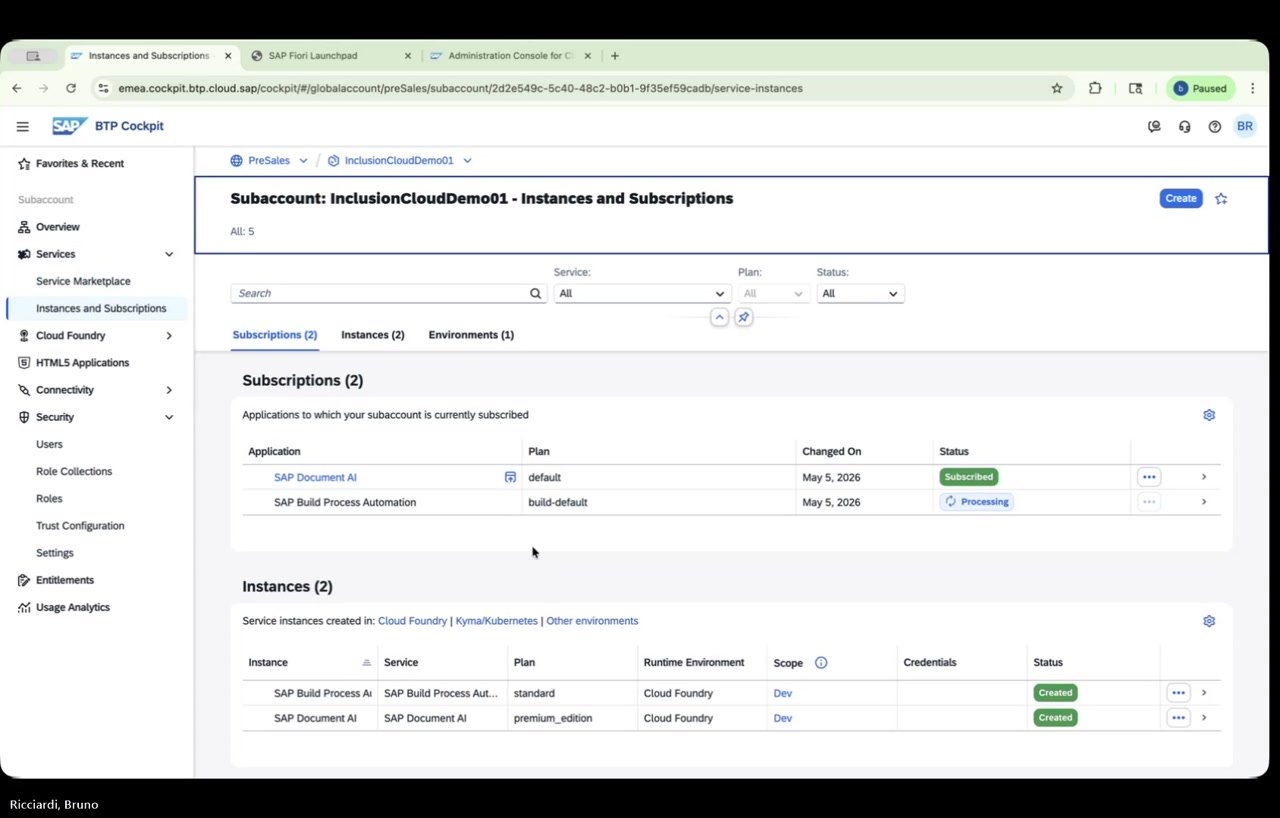Filter by Cloud Foundry link
The height and width of the screenshot is (818, 1280).
[x=412, y=621]
